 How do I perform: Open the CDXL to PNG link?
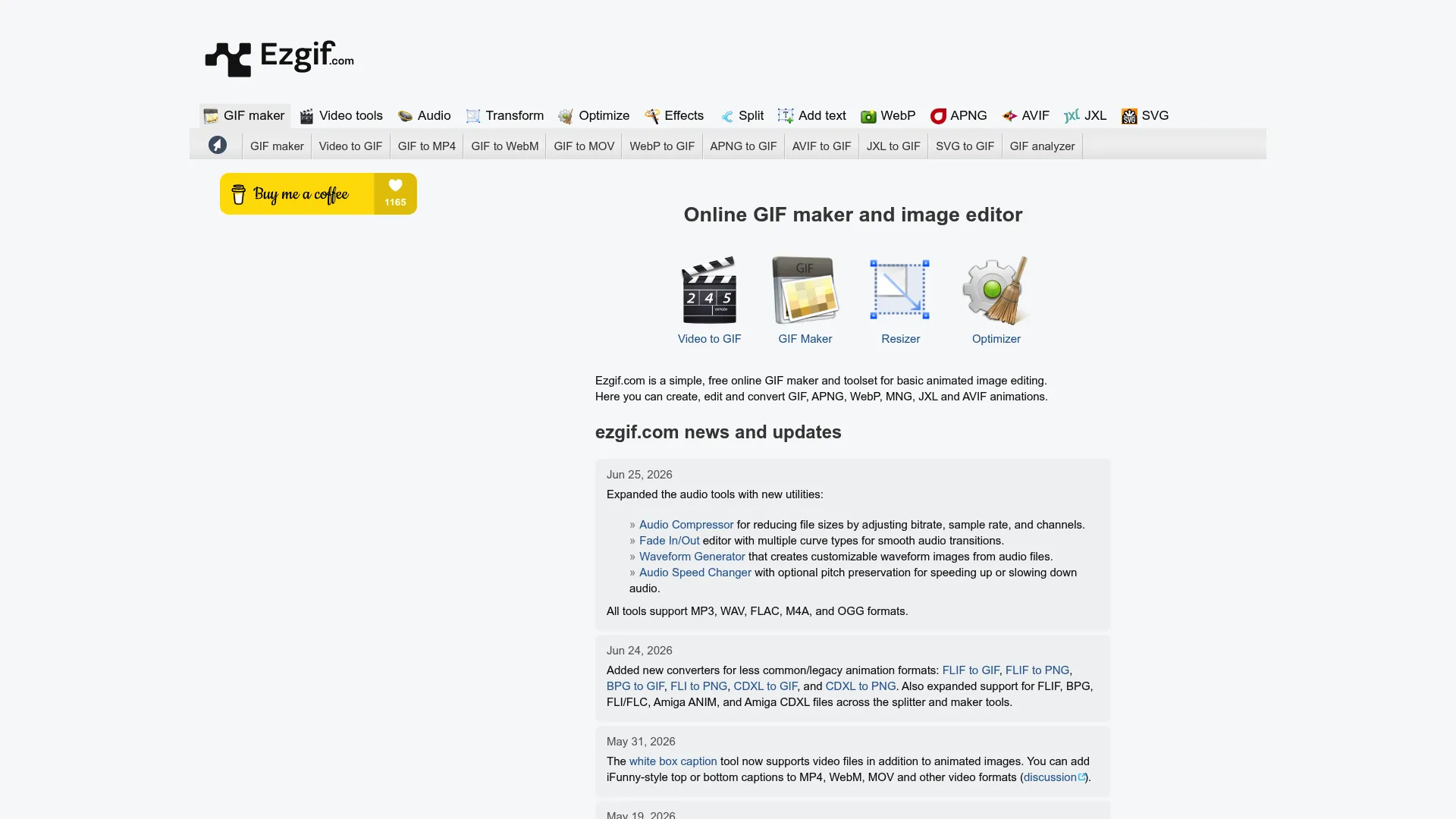coord(860,686)
